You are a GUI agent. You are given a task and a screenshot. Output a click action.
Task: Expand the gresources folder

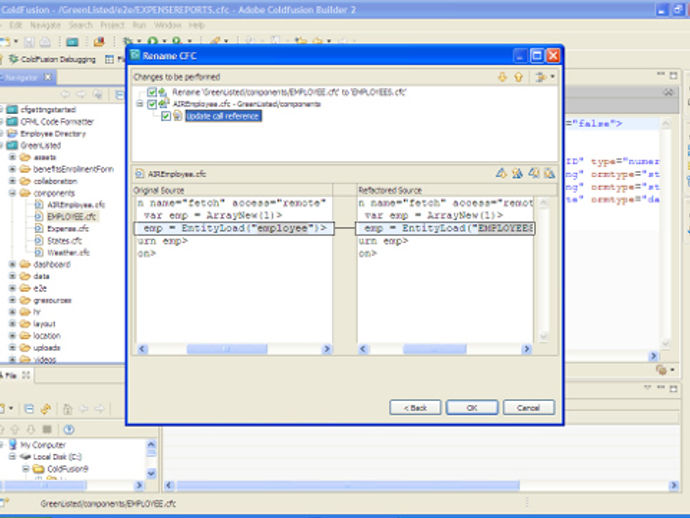[x=12, y=300]
